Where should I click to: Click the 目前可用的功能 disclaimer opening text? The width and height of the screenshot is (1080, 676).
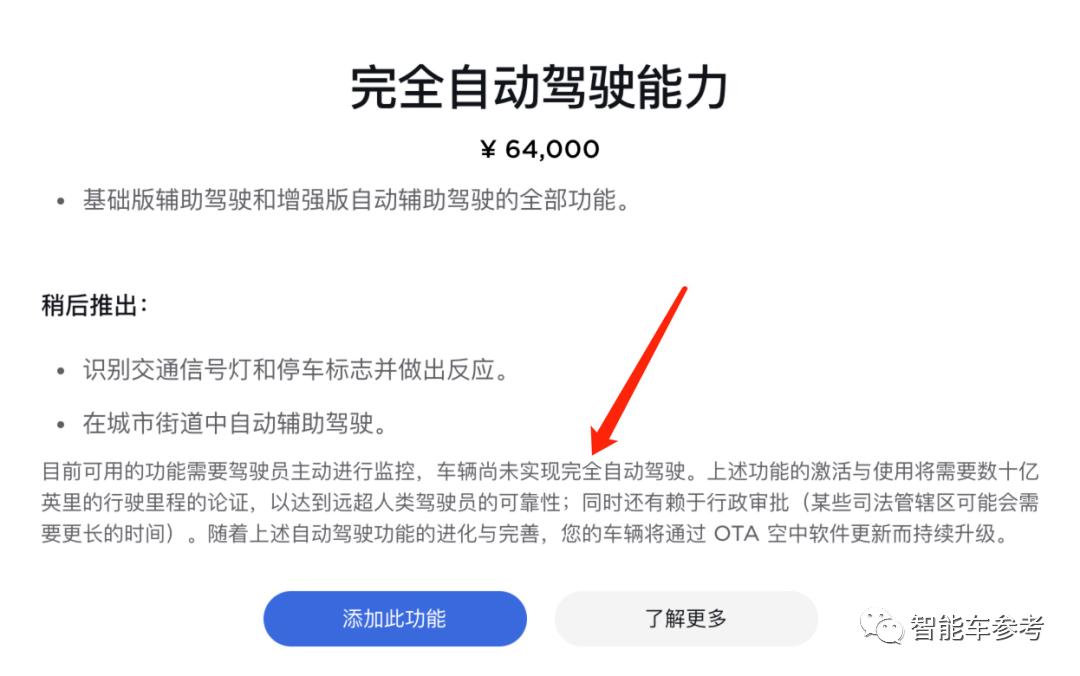(x=114, y=471)
